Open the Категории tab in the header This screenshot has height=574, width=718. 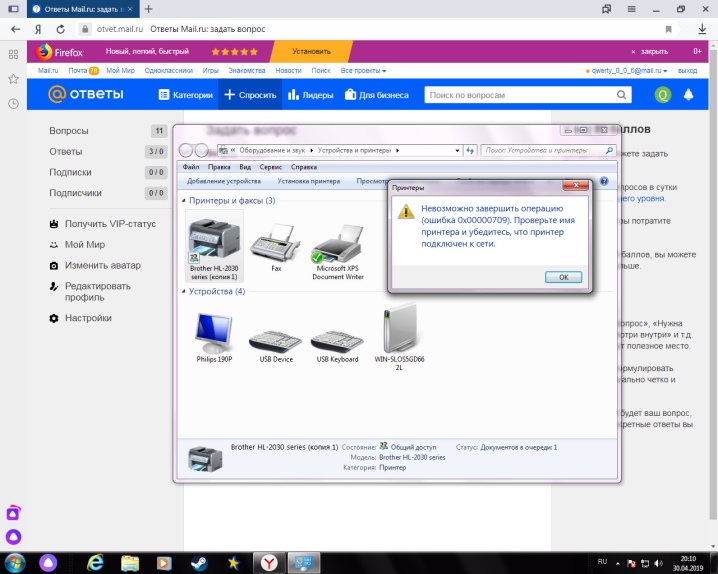(185, 95)
